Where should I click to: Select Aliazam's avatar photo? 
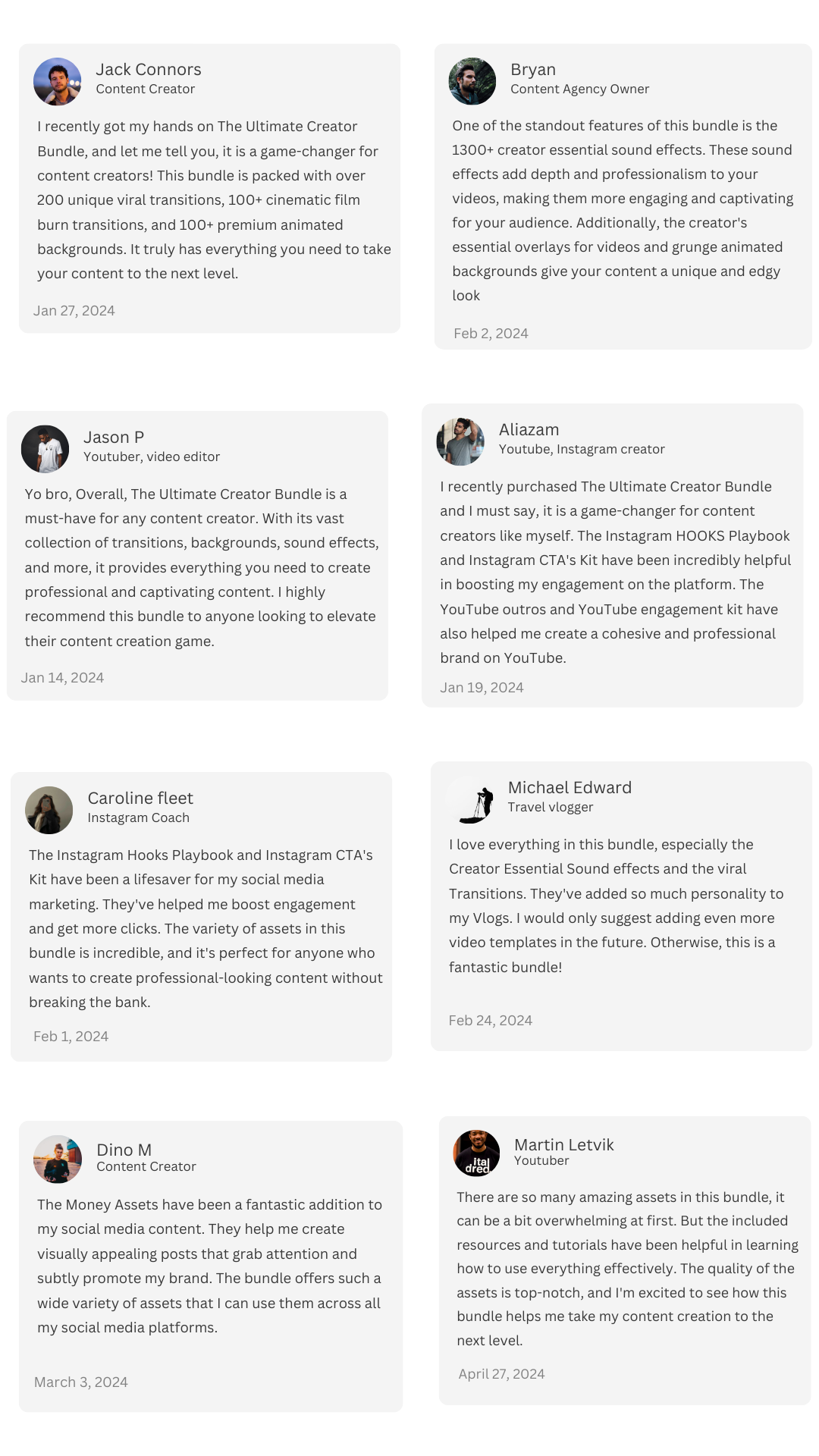pos(460,441)
